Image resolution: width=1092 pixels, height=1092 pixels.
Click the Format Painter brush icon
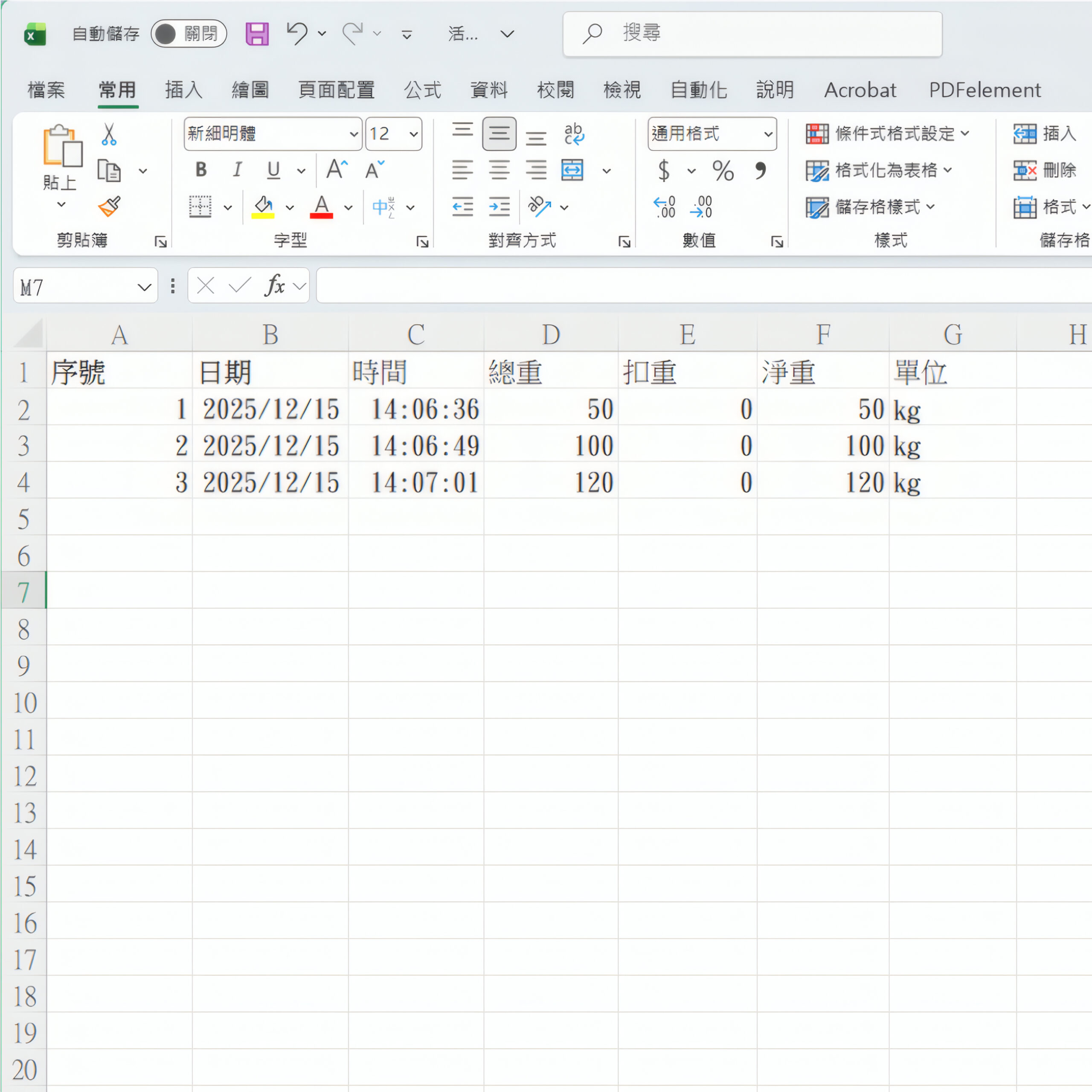coord(109,207)
